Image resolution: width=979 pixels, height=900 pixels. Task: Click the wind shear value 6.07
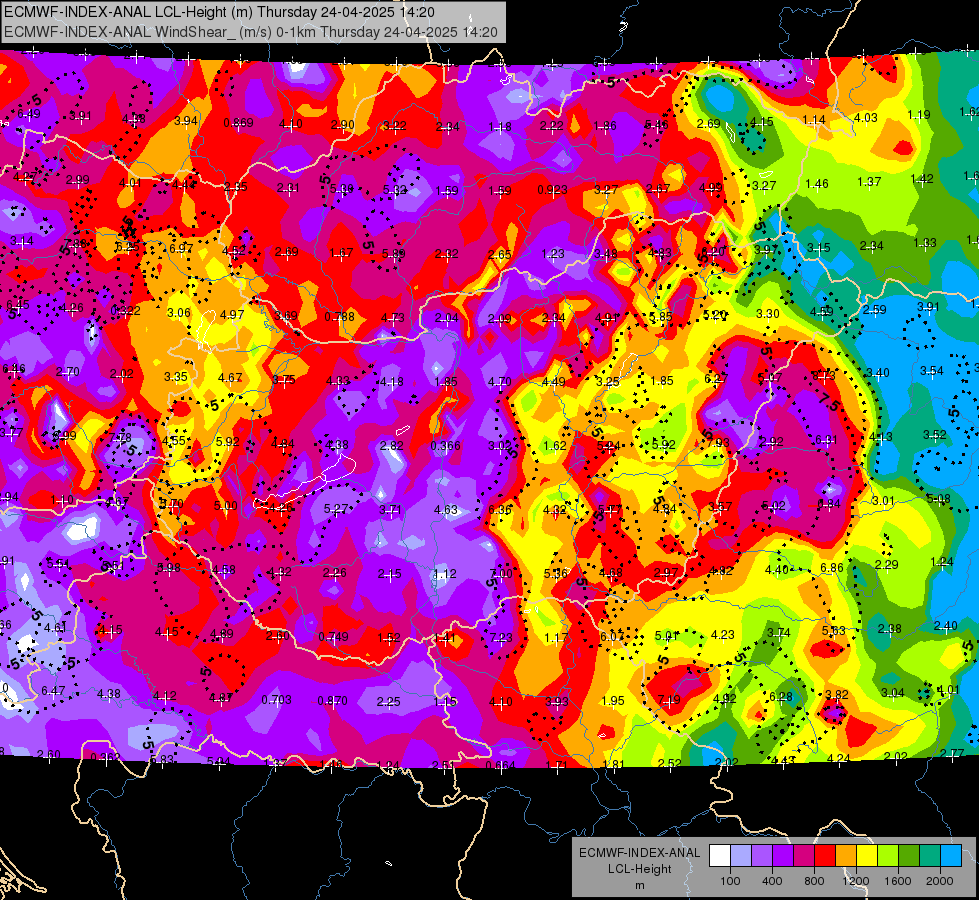coord(611,636)
